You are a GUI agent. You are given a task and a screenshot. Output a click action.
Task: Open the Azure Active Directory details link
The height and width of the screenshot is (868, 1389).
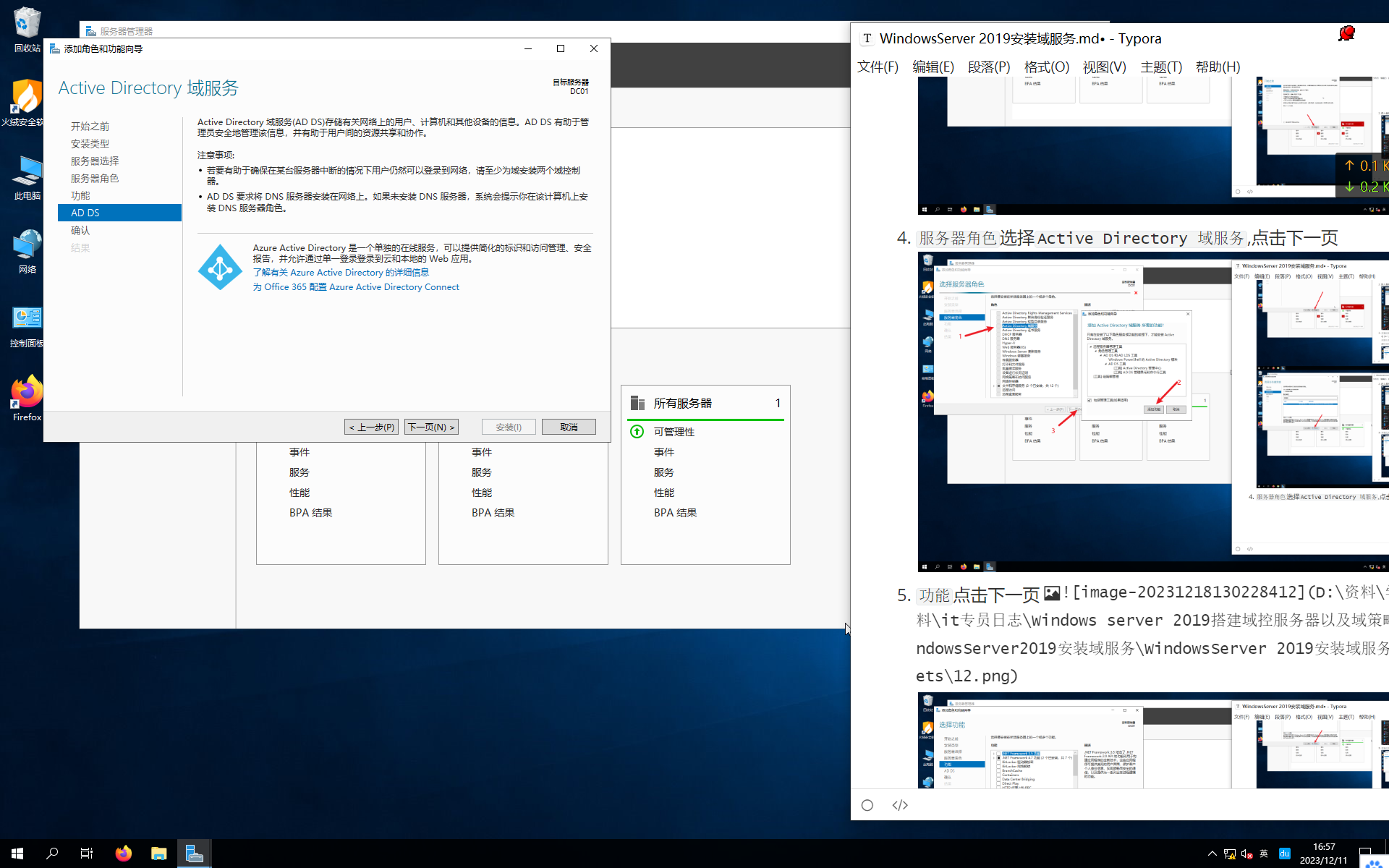point(341,273)
